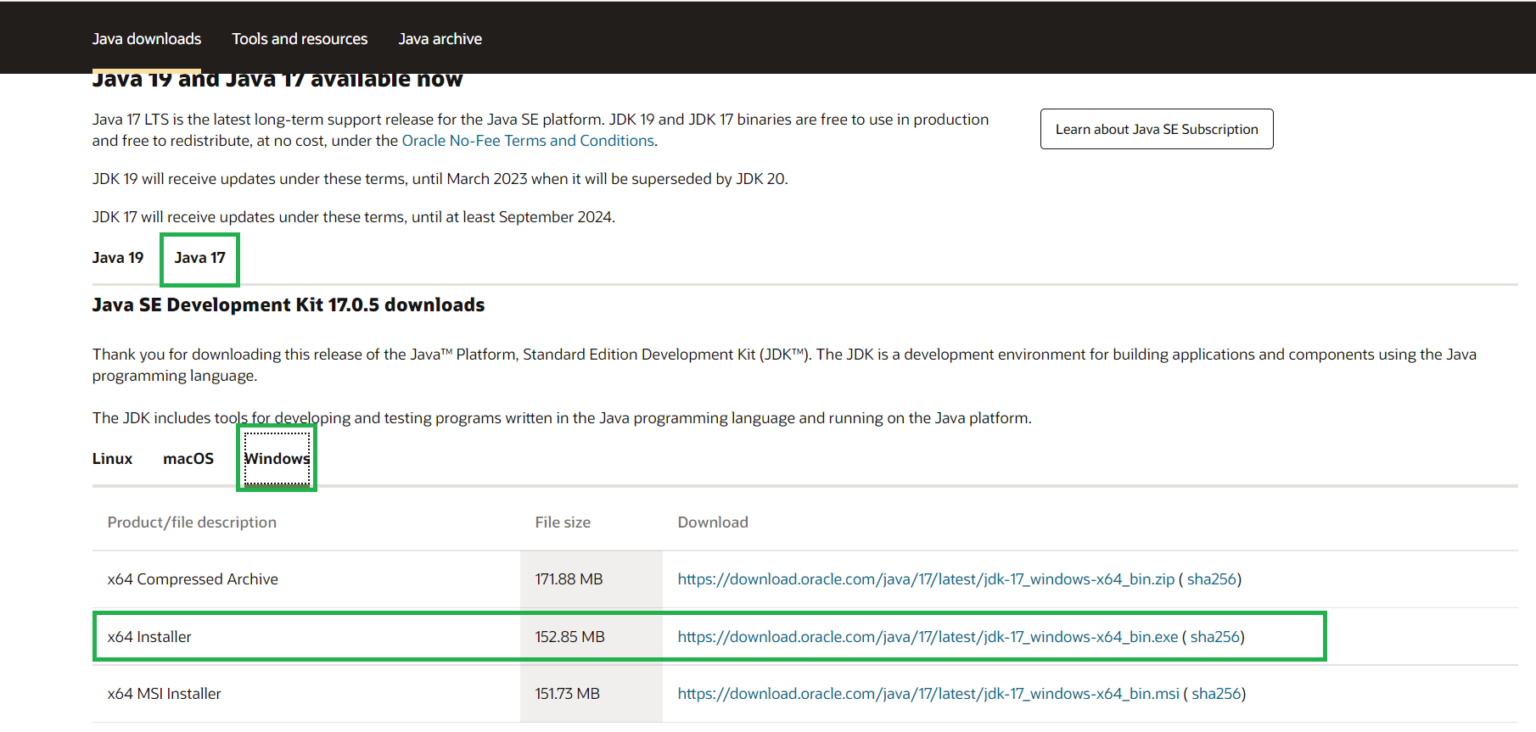Open Tools and resources in top navigation

tap(299, 39)
